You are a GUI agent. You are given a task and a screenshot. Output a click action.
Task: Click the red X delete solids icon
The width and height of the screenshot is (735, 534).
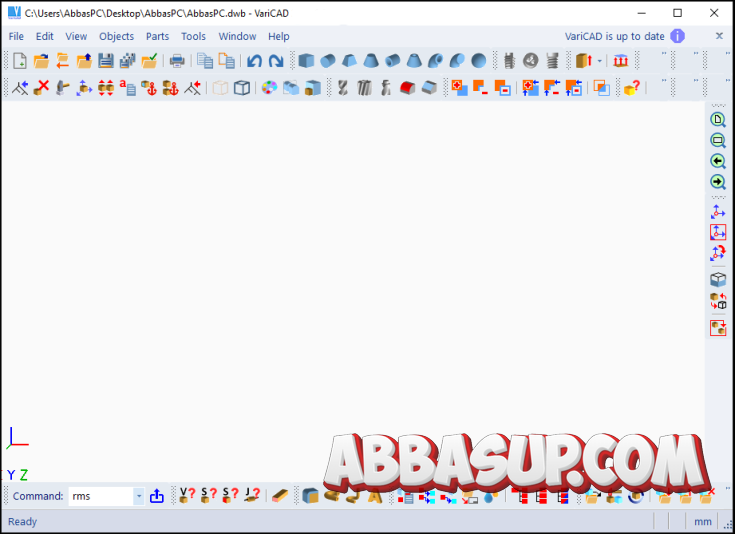[x=41, y=87]
